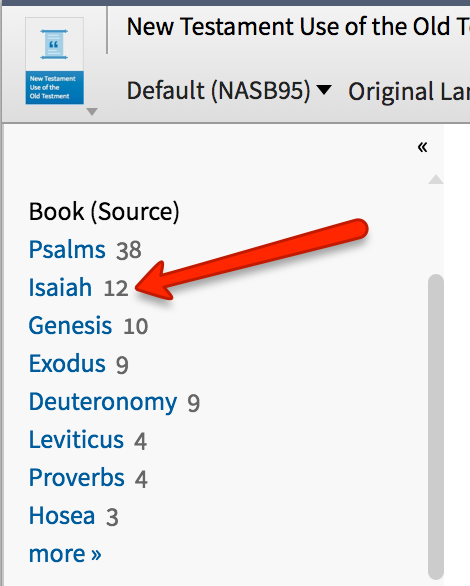This screenshot has height=586, width=470.
Task: Click the sidebar vertical scrollbar thumb
Action: (x=436, y=426)
